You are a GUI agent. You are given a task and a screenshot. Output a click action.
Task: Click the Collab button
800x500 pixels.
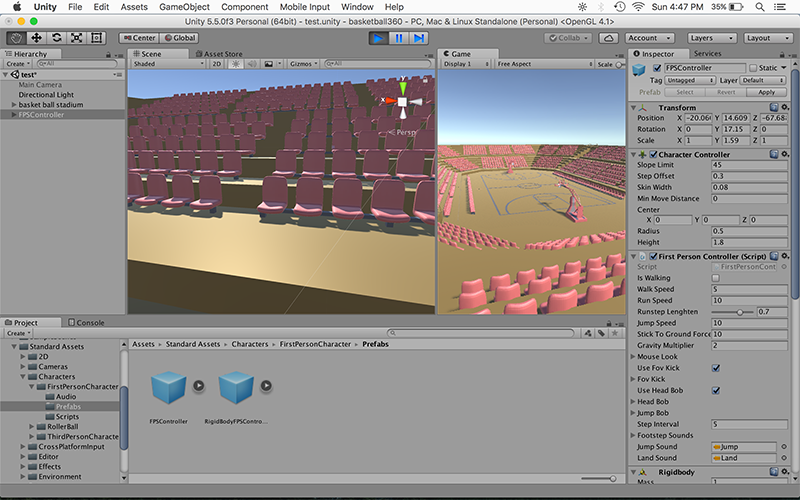point(568,38)
